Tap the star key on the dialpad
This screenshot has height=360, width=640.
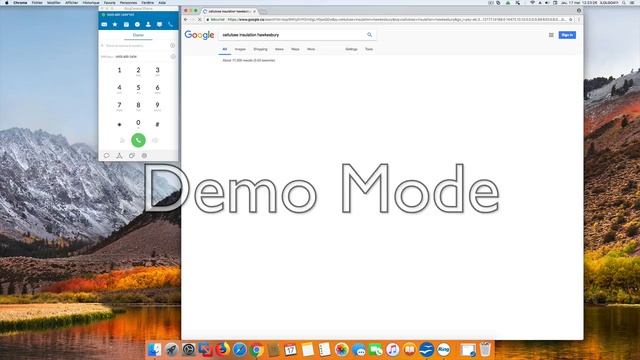pyautogui.click(x=119, y=124)
